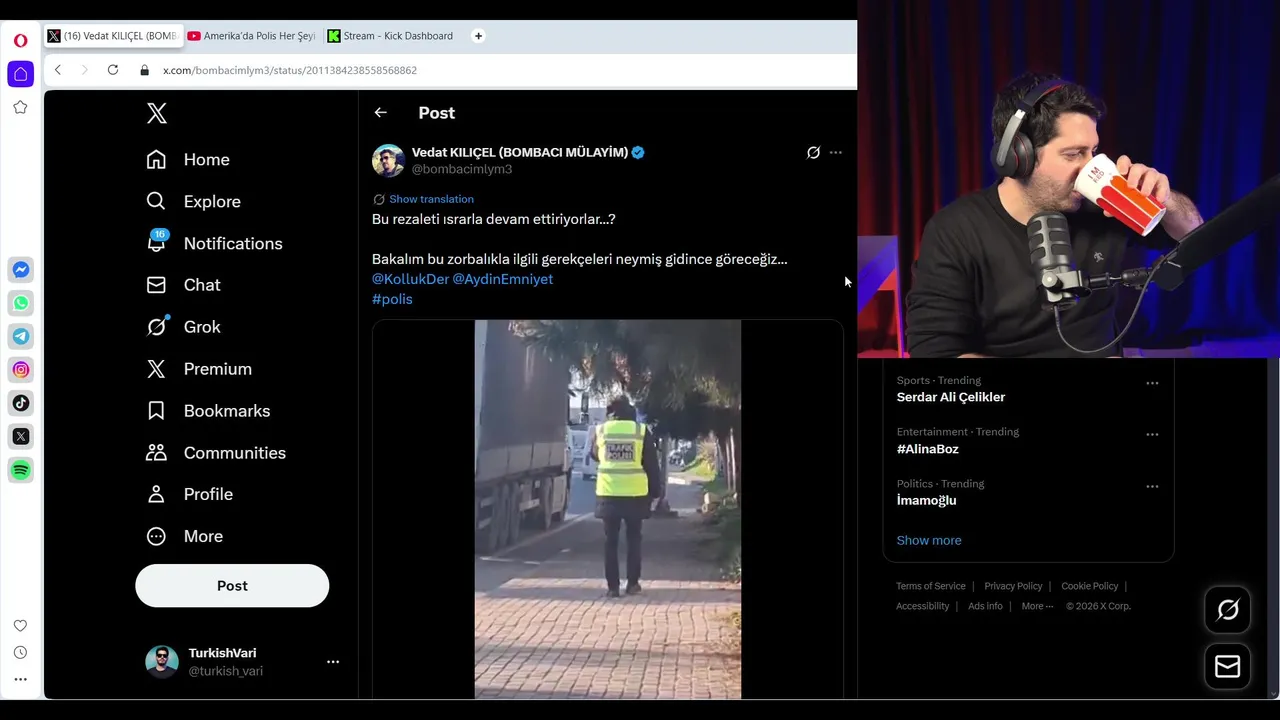Click the white Post button
Viewport: 1280px width, 720px height.
coord(232,586)
